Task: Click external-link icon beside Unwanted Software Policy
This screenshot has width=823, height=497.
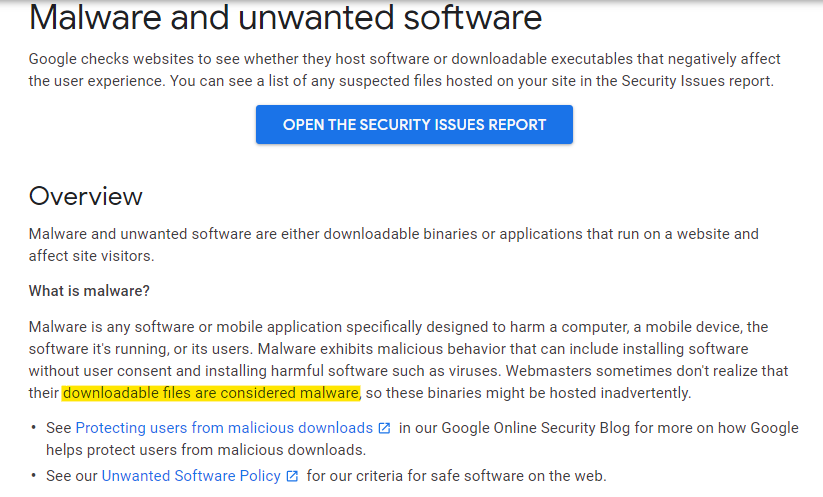Action: 292,476
